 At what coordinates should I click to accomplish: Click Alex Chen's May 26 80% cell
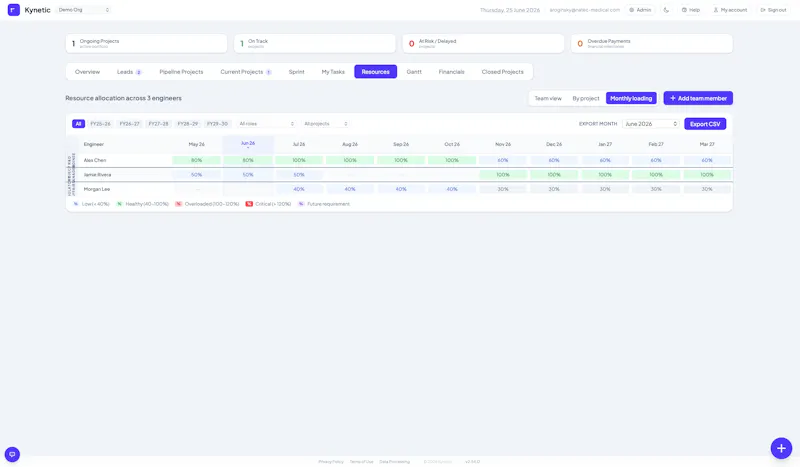tap(196, 160)
